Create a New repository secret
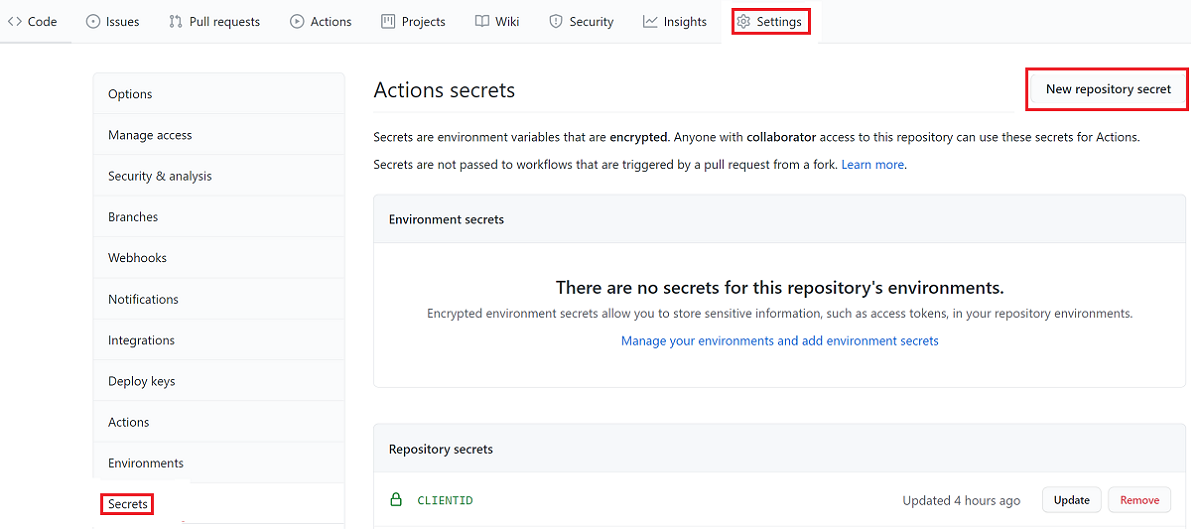 [1108, 89]
